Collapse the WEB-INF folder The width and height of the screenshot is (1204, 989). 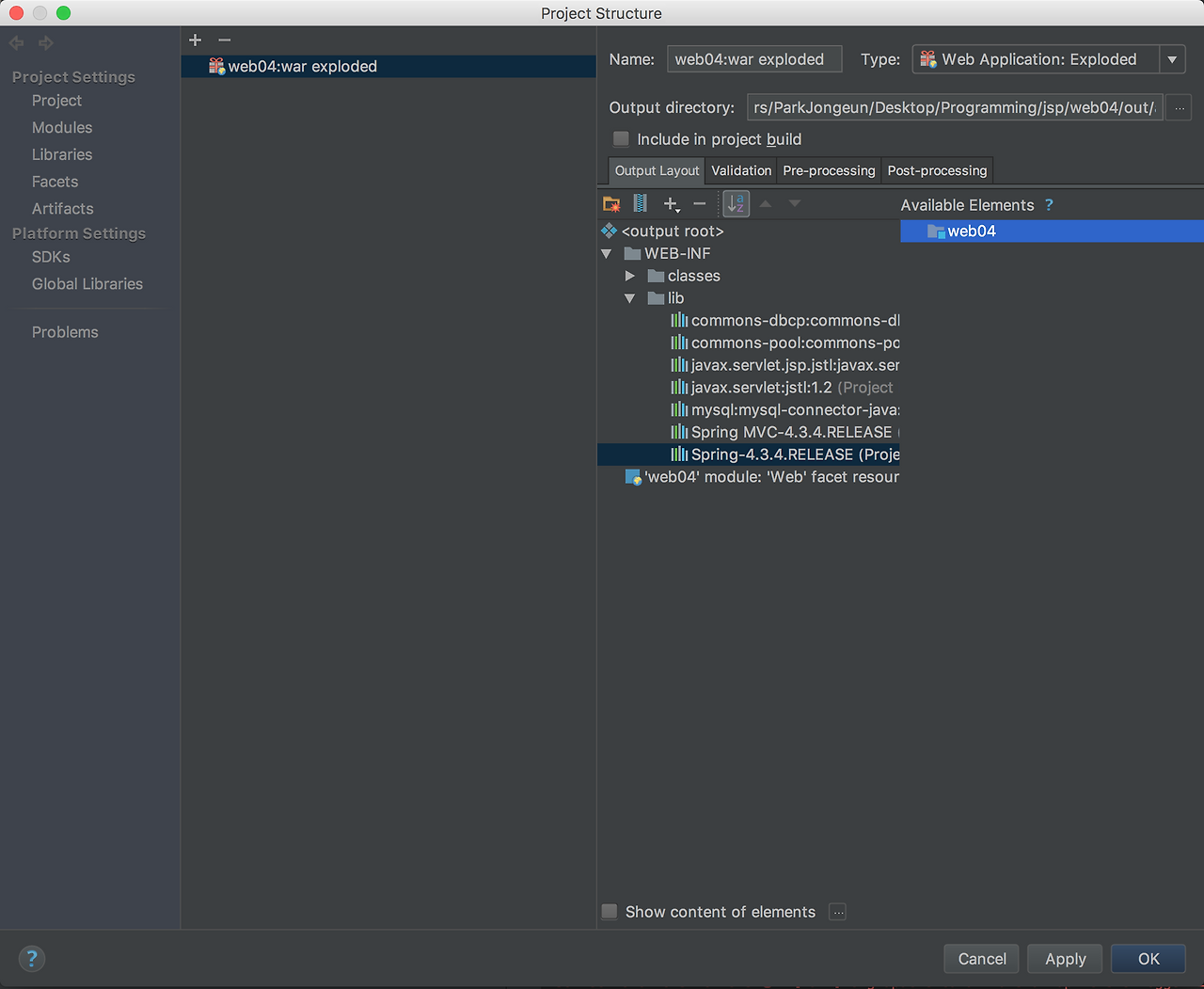[x=607, y=254]
